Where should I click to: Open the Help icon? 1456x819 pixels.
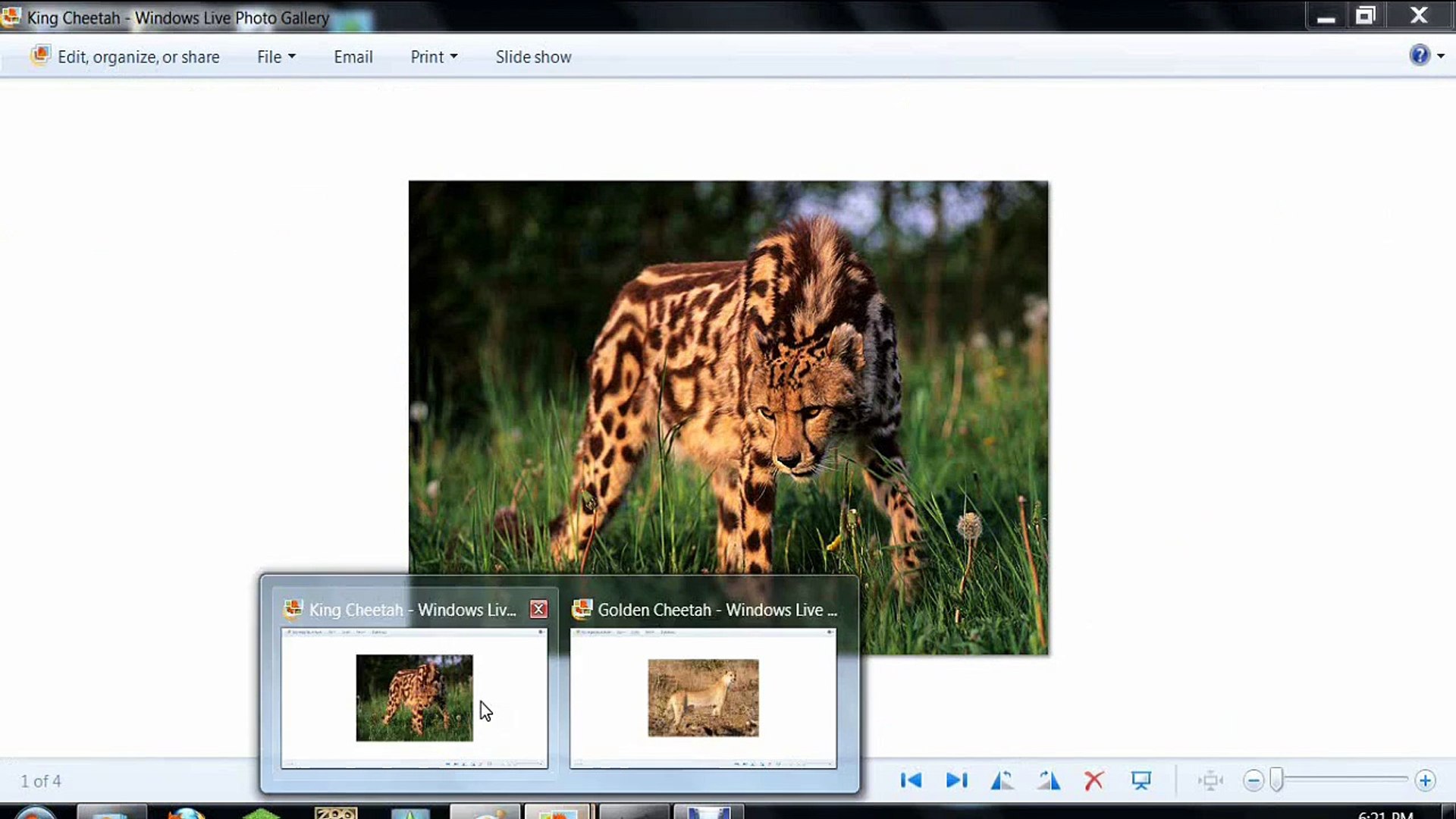point(1420,55)
